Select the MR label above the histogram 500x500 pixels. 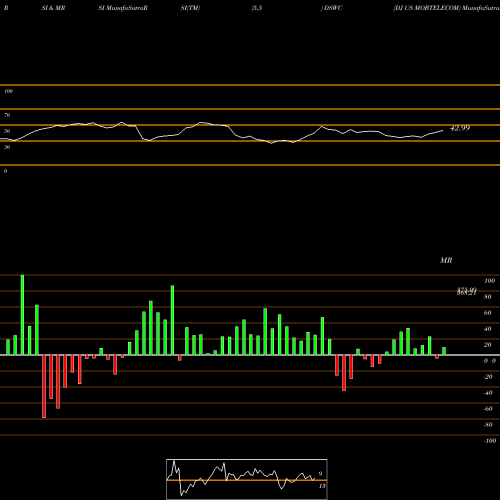click(x=446, y=260)
